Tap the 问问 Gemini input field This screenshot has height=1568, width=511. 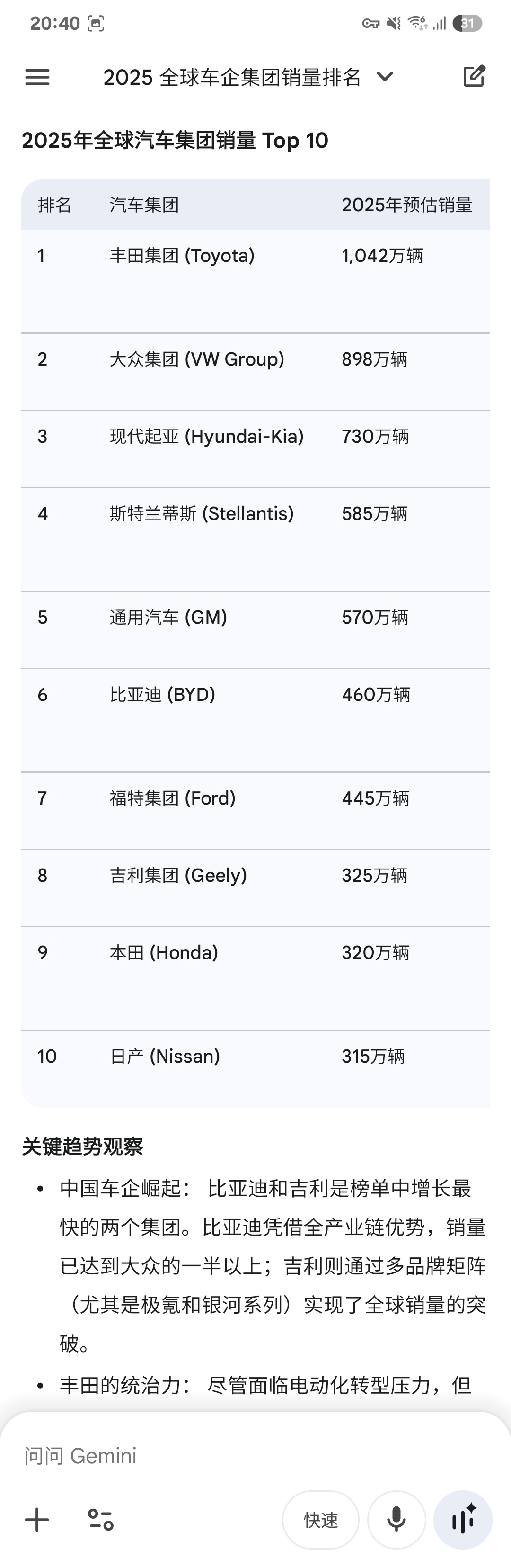pyautogui.click(x=183, y=1455)
